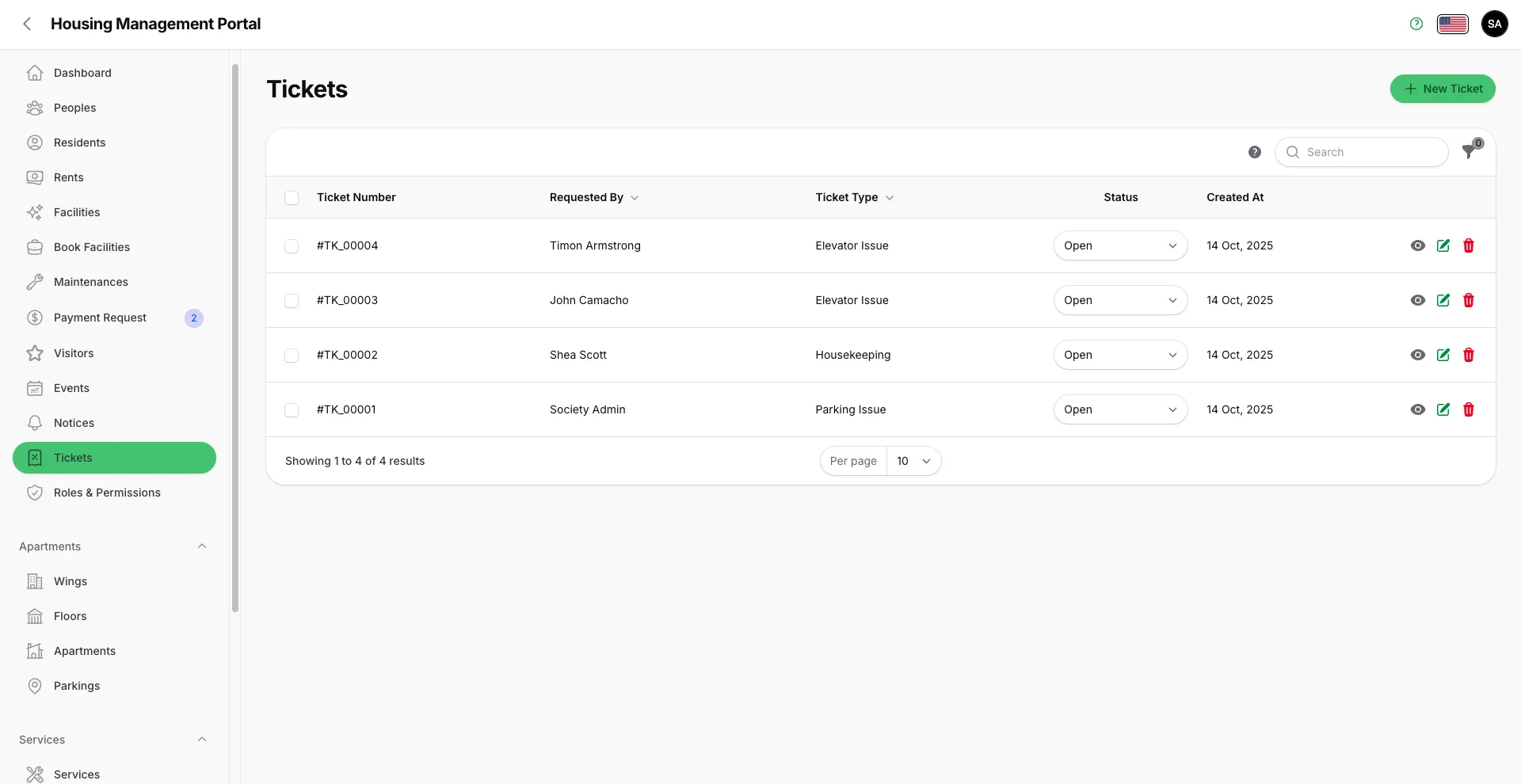Screen dimensions: 1521x784
Task: Open status dropdown for Timon Armstrong's ticket
Action: click(1119, 245)
